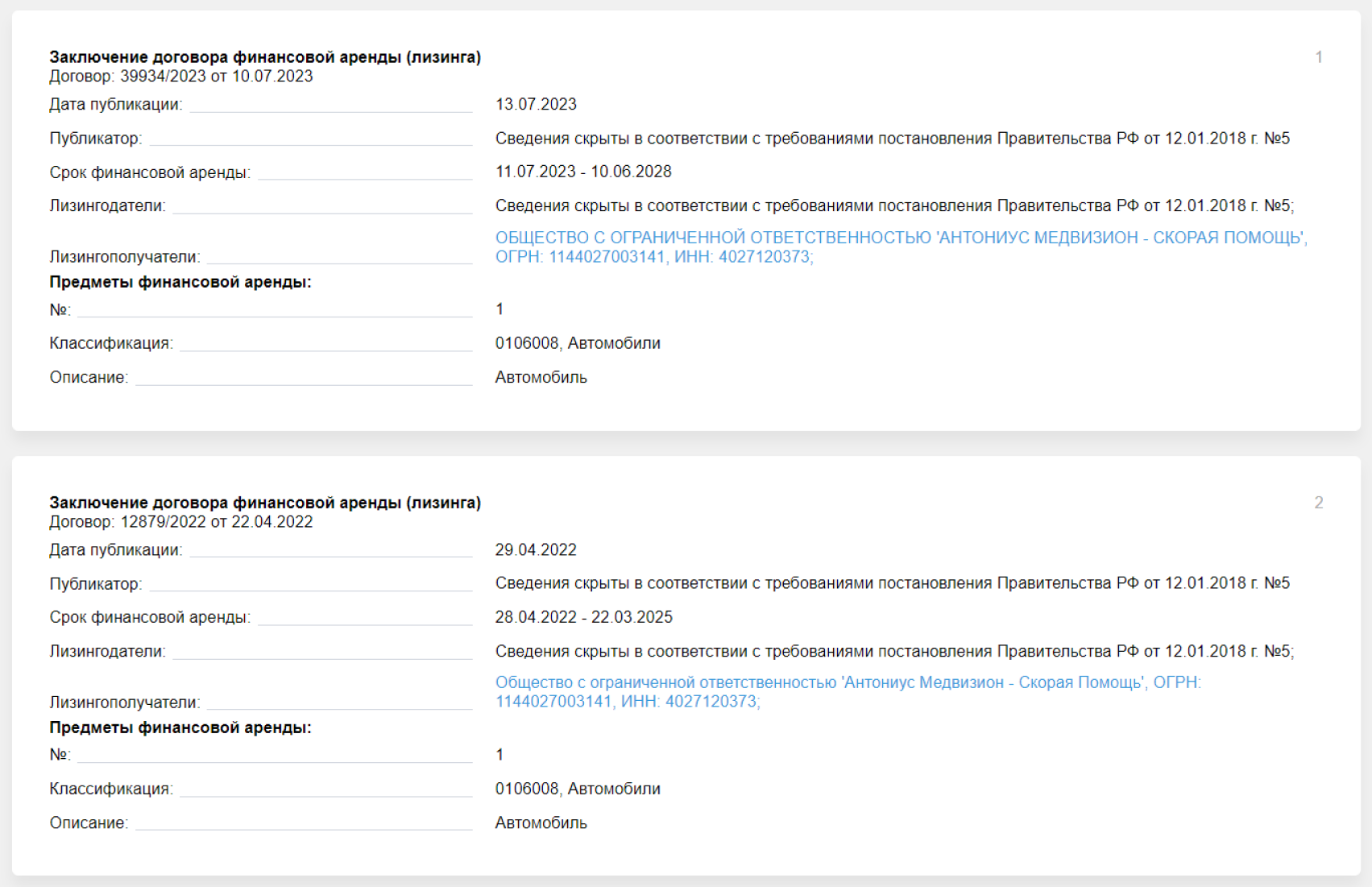Click 'Лизингополучатели' label in the first record

coord(125,257)
